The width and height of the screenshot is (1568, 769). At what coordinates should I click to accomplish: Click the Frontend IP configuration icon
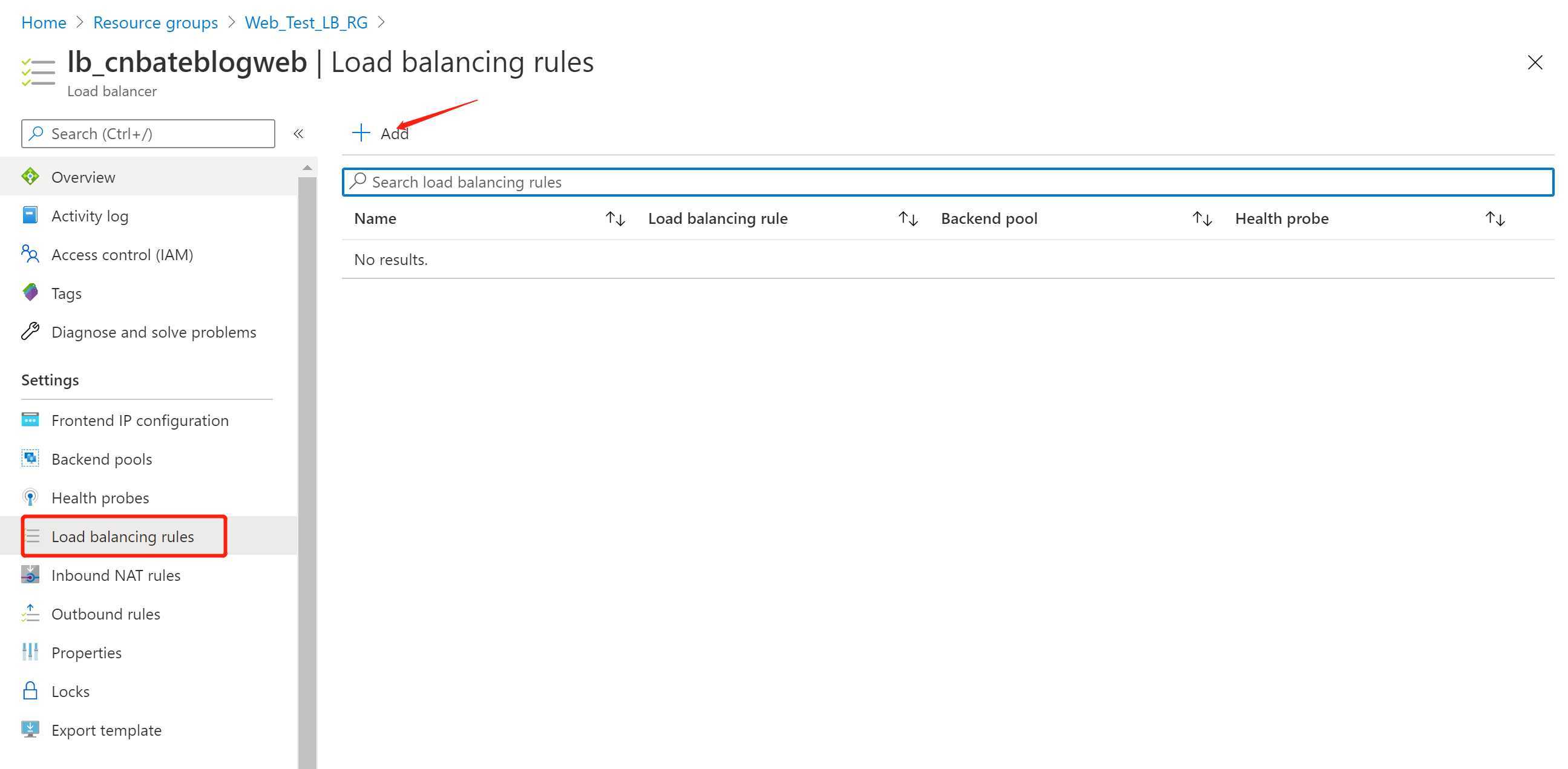tap(30, 420)
